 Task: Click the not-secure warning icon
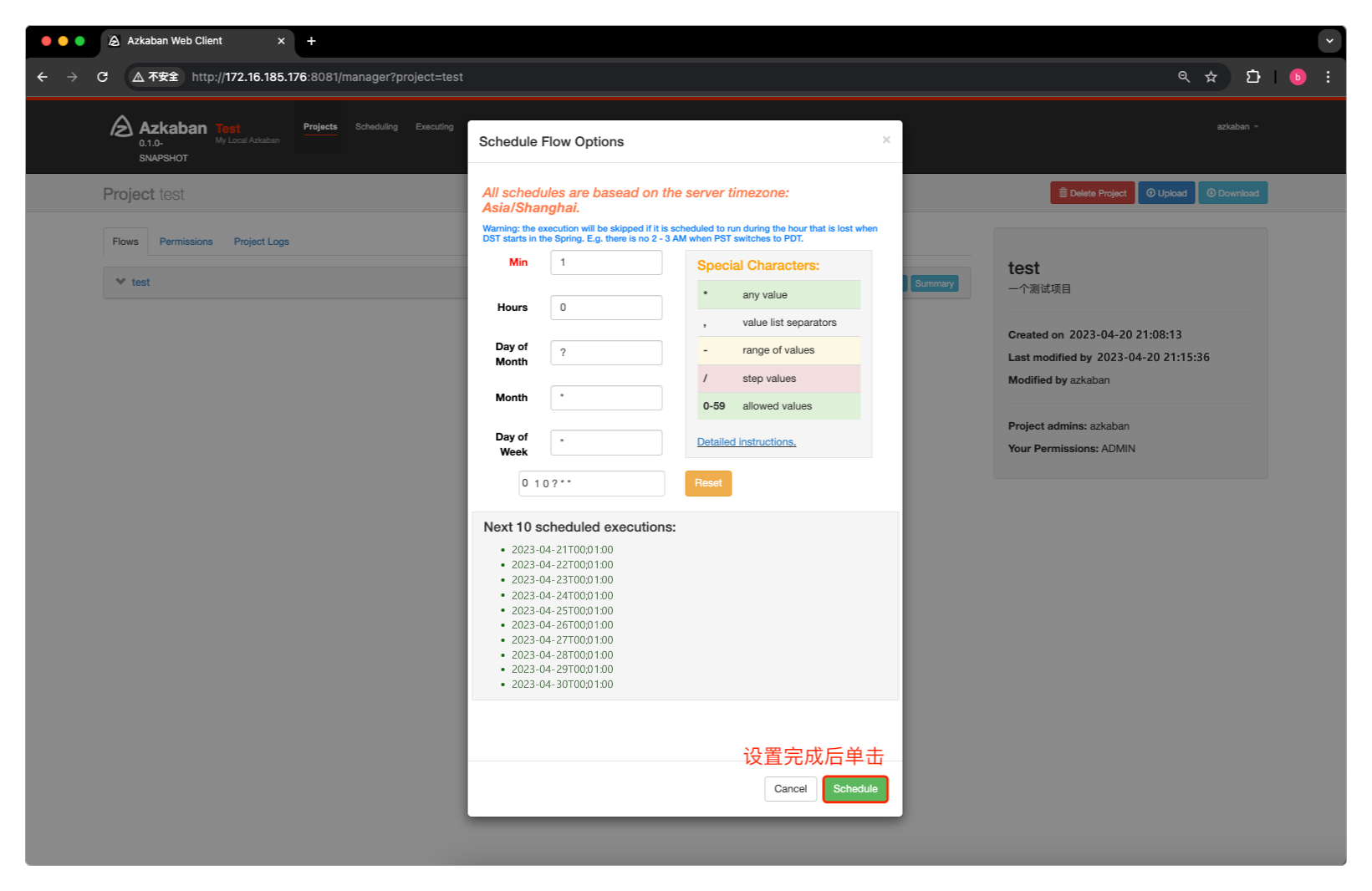[139, 77]
